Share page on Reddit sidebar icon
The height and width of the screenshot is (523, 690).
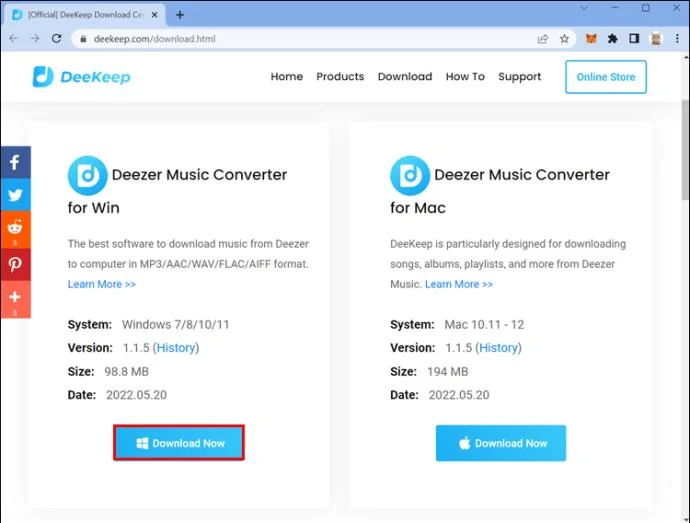15,229
